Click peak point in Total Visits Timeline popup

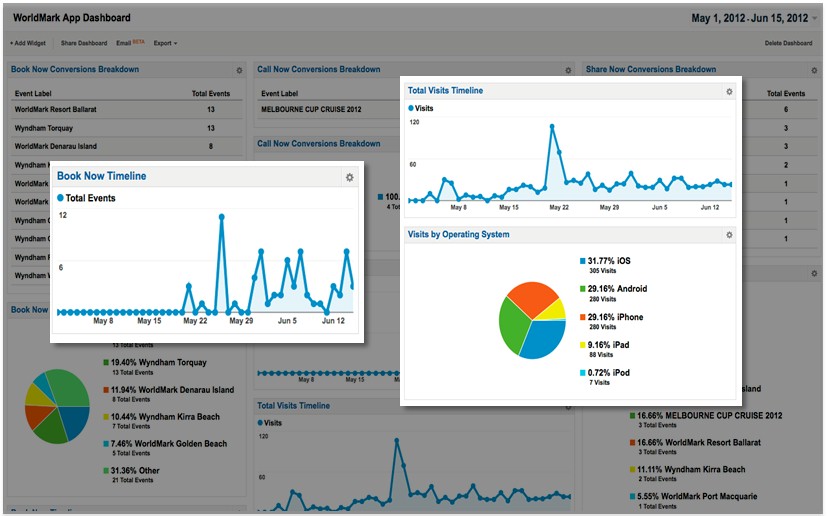(x=552, y=127)
